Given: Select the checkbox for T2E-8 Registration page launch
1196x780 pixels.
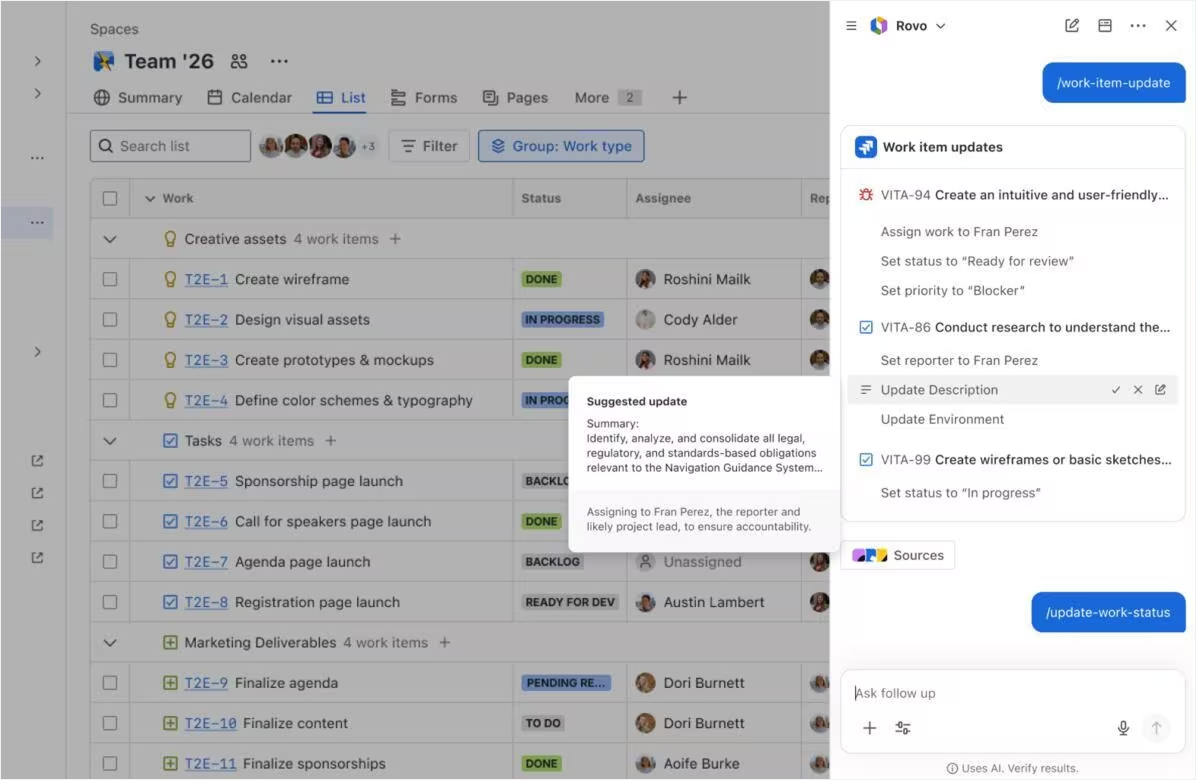Looking at the screenshot, I should pos(110,602).
